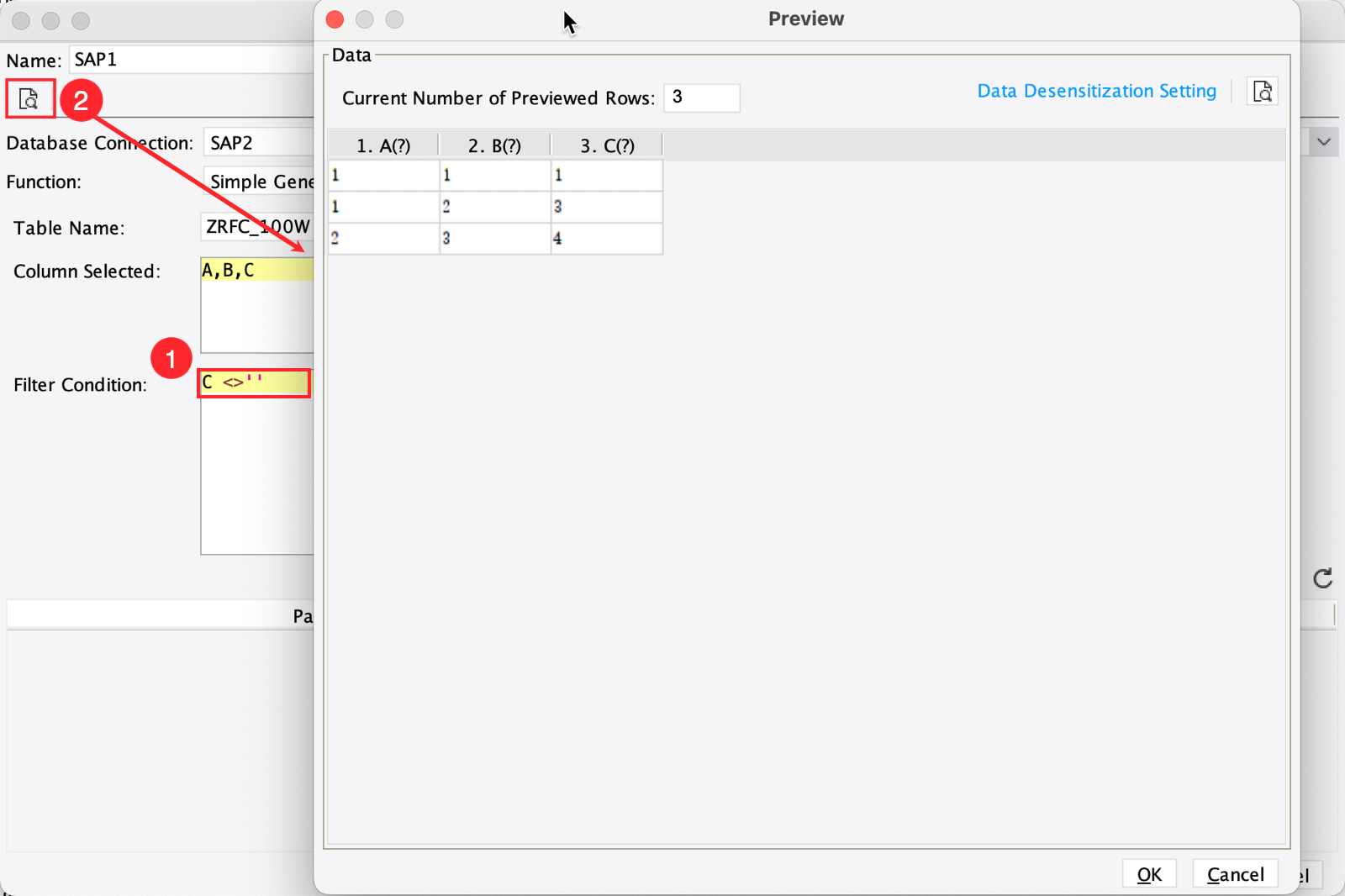Viewport: 1345px width, 896px height.
Task: Close the Preview dialog window
Action: pos(335,19)
